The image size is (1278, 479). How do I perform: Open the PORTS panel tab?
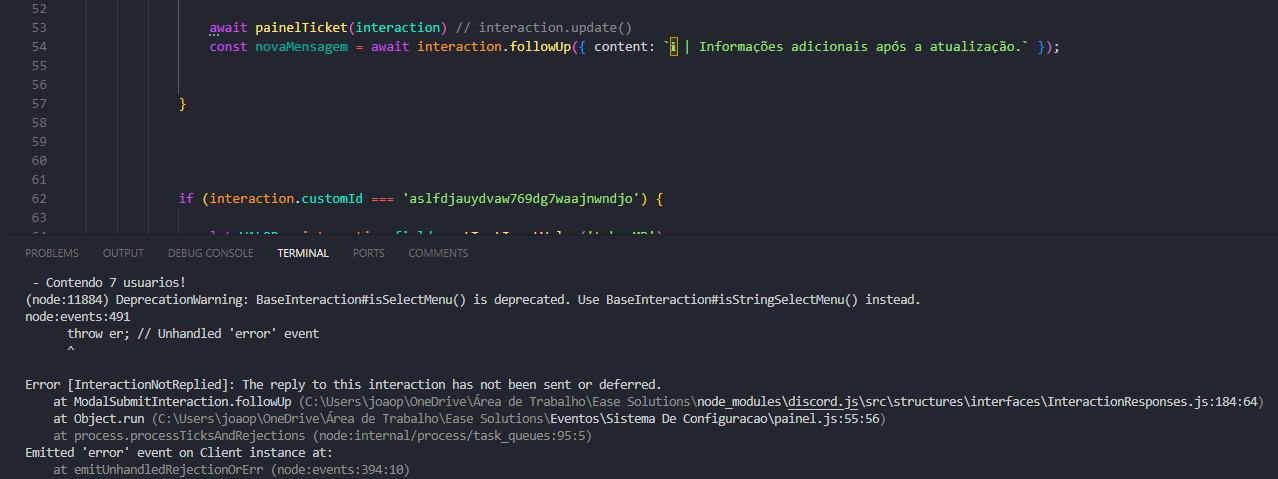click(368, 253)
